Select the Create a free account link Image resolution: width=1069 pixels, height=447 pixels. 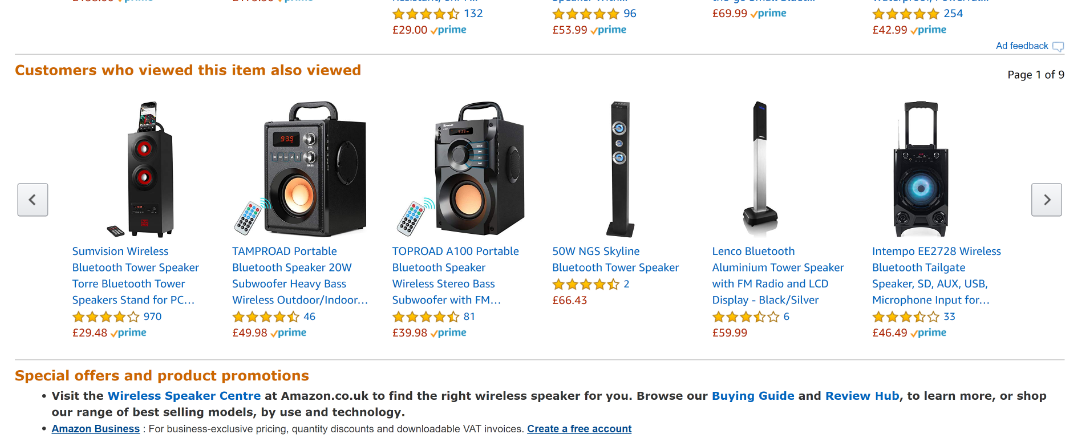click(579, 429)
